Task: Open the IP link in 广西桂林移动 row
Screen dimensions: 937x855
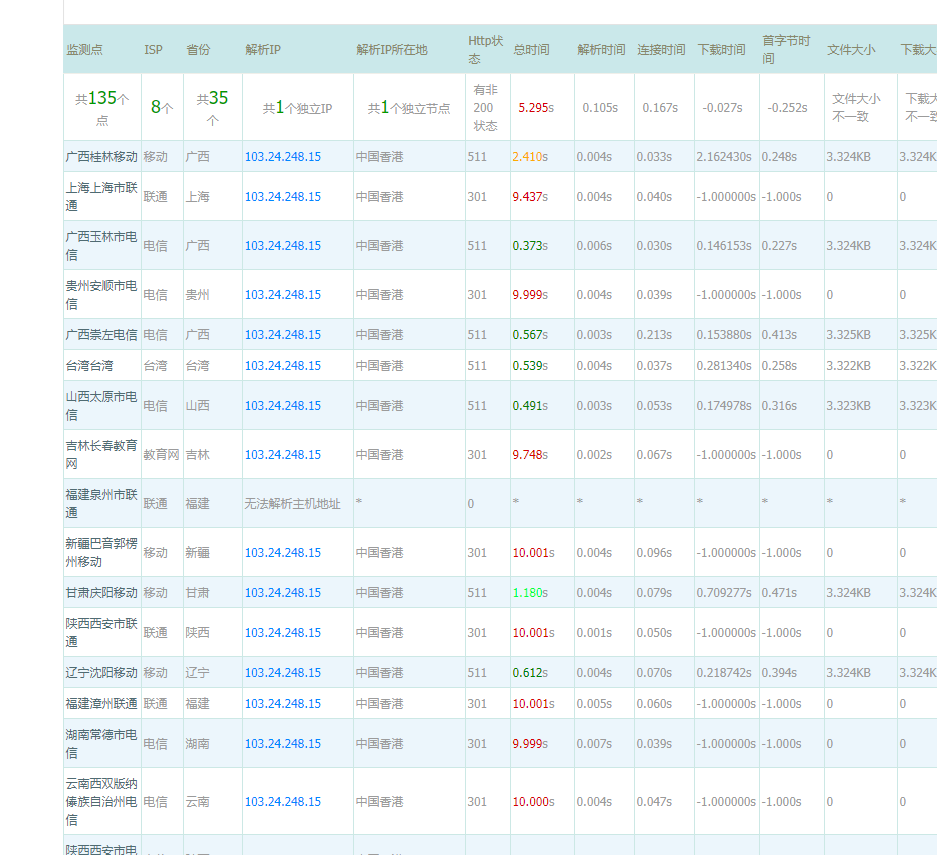Action: tap(283, 157)
